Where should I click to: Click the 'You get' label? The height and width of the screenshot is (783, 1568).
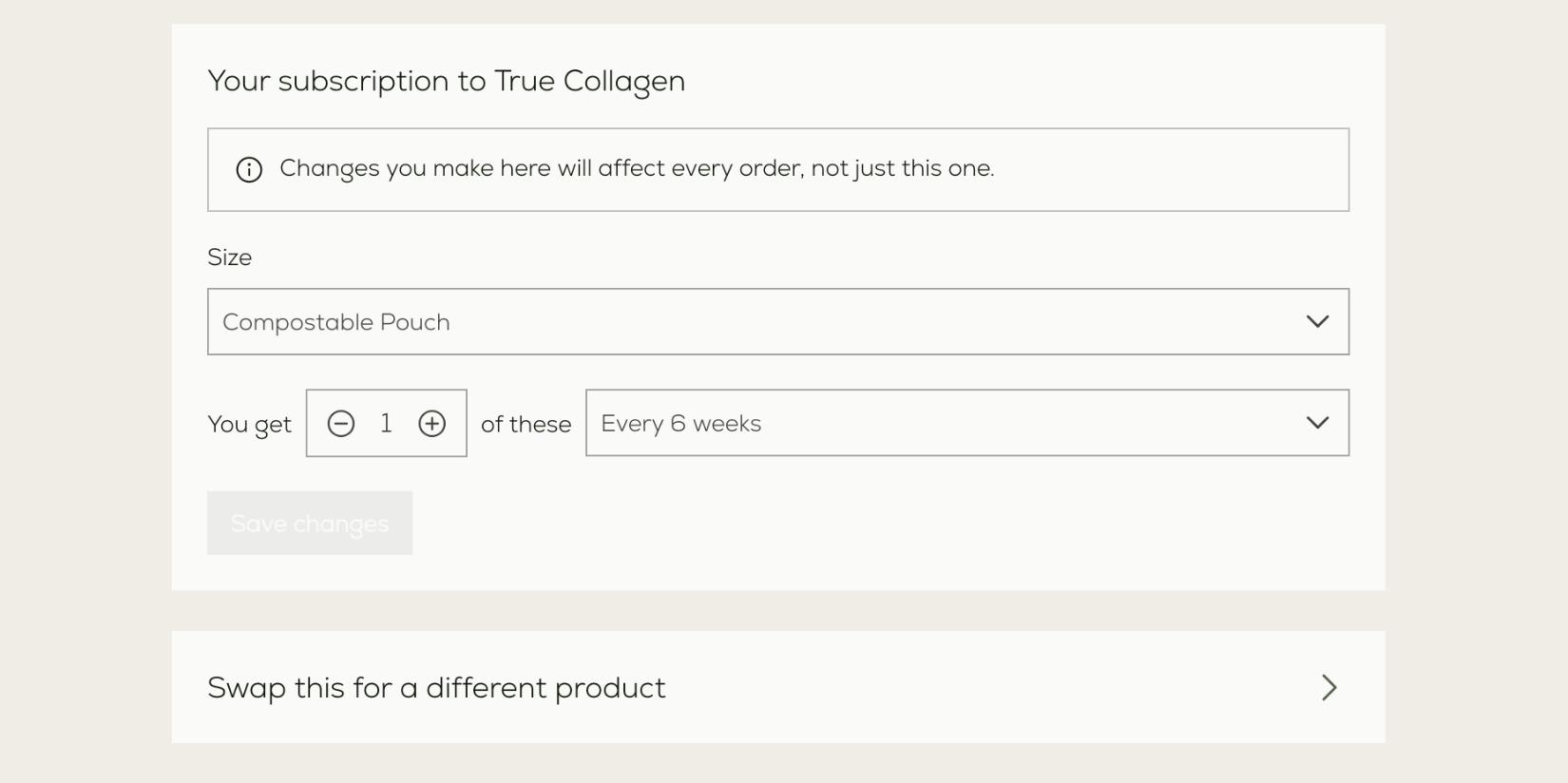coord(250,425)
